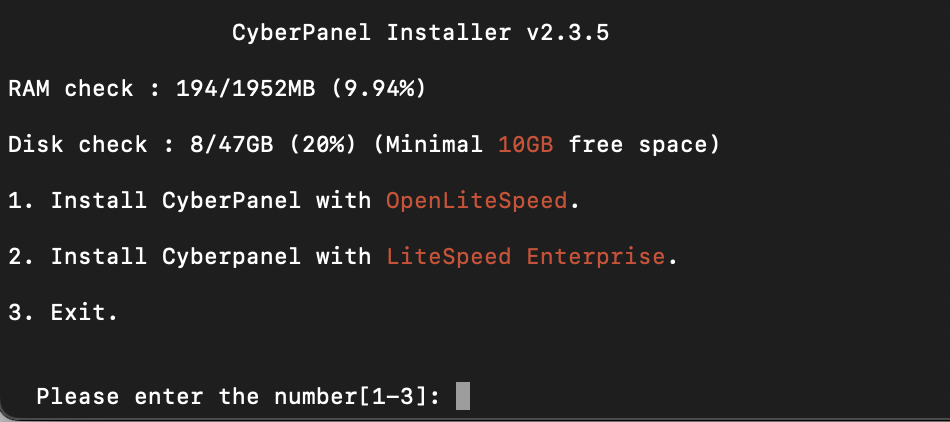The image size is (950, 422).
Task: Click the 194/1952MB RAM value
Action: (245, 89)
